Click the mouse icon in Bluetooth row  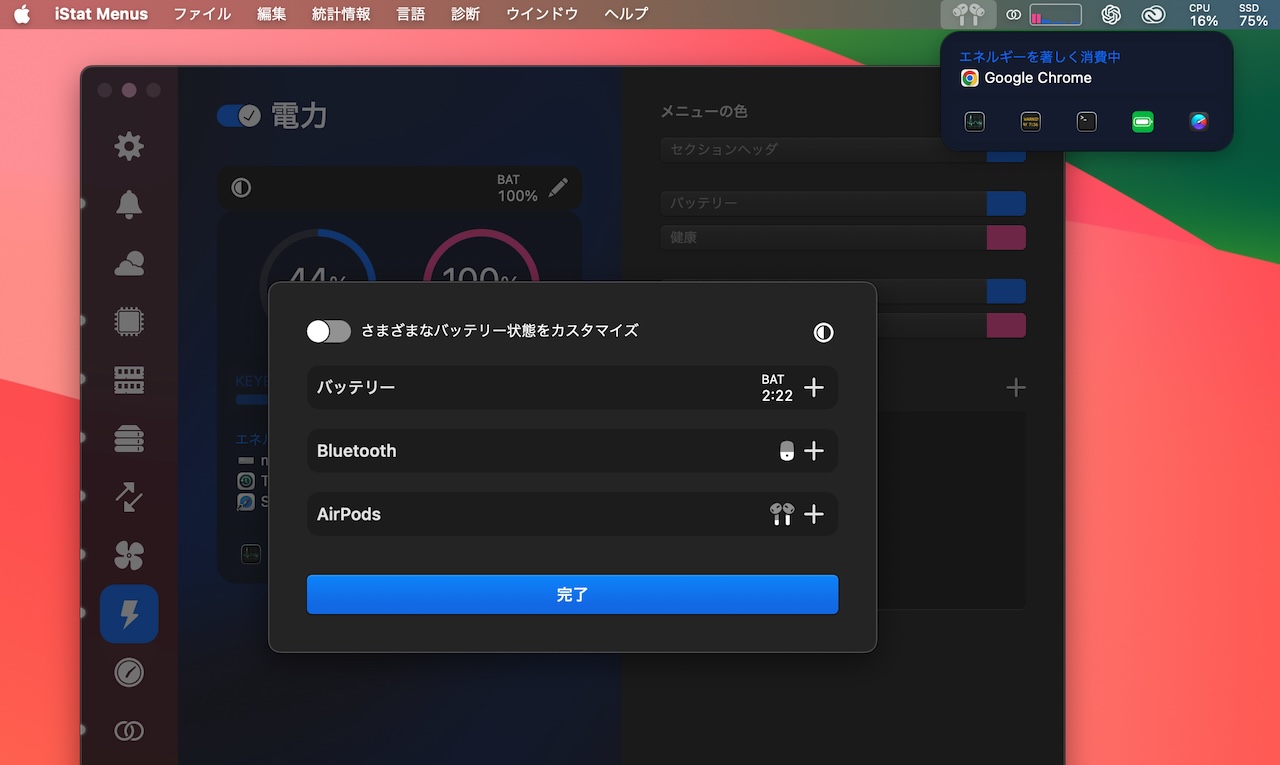(787, 451)
